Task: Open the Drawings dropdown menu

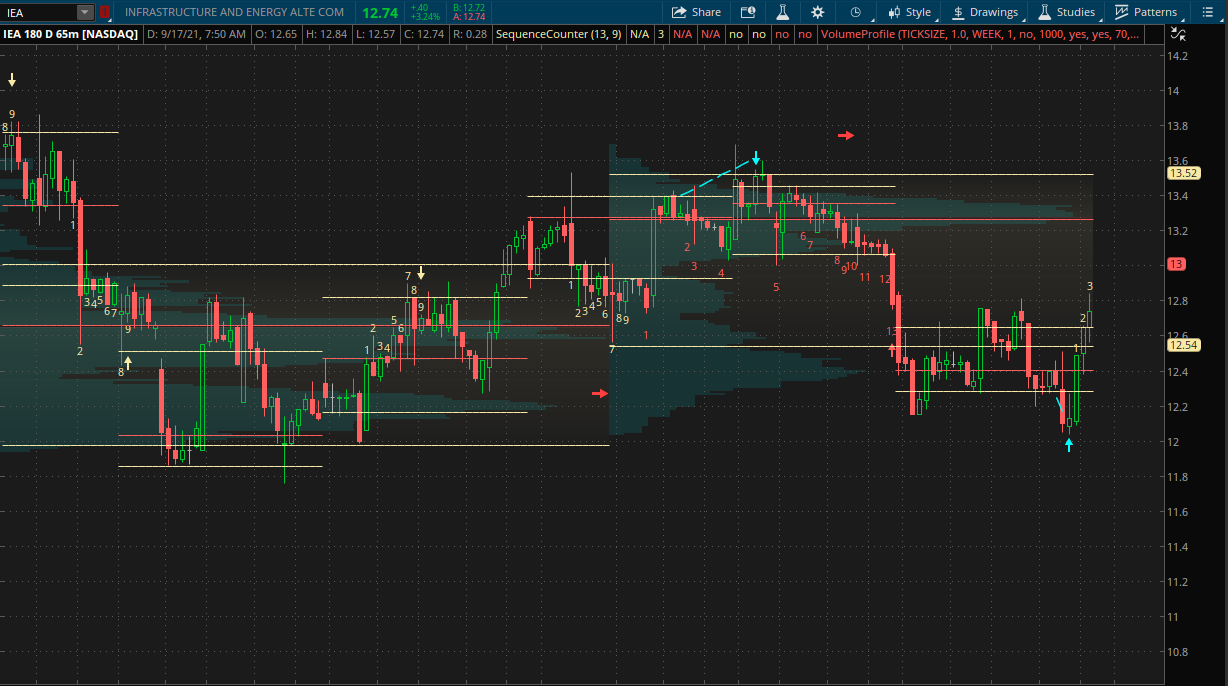Action: (x=985, y=12)
